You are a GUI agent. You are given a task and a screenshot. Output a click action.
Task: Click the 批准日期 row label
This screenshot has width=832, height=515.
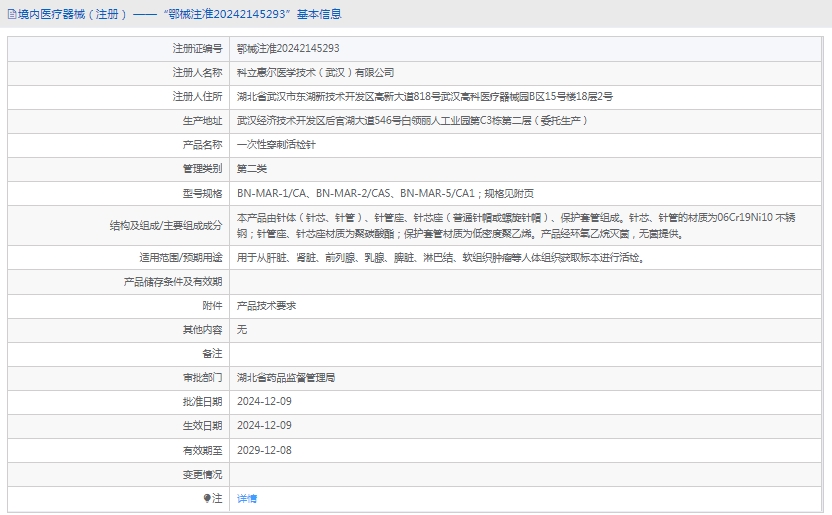tap(203, 401)
